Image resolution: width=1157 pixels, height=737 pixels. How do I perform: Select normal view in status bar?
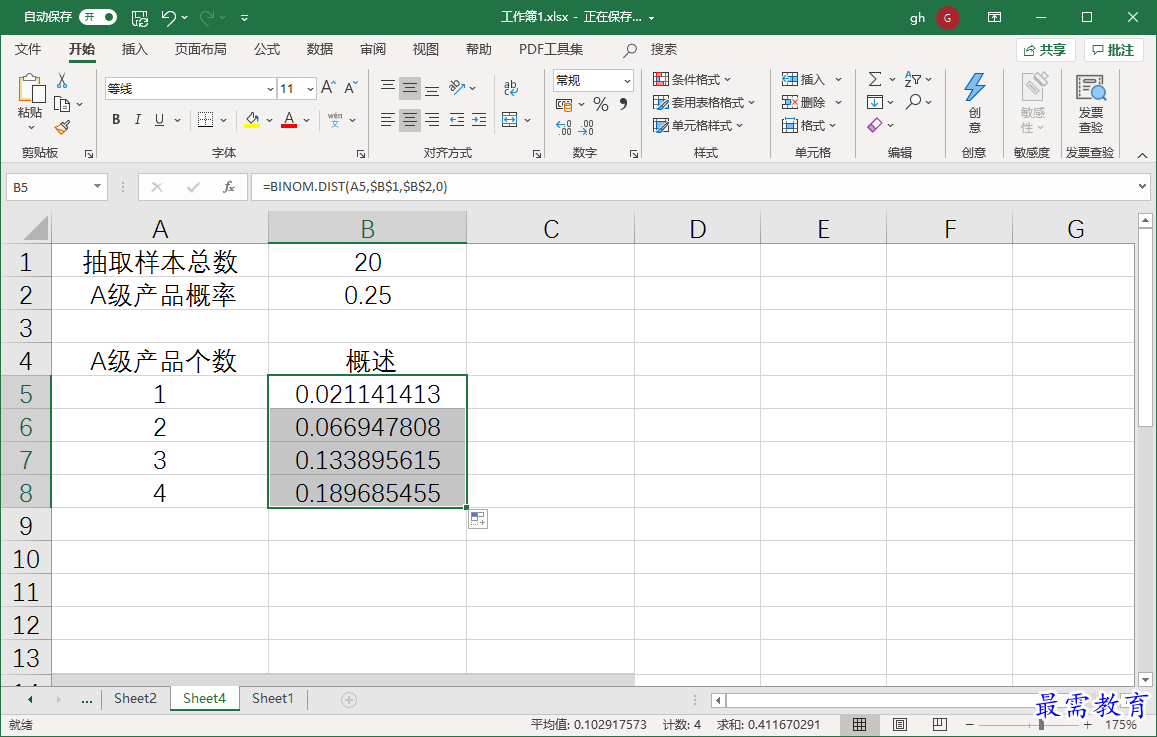click(x=860, y=724)
